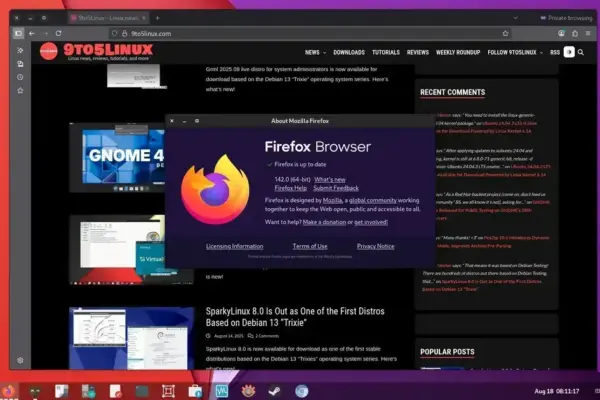Click the Make a donation link
The height and width of the screenshot is (400, 600).
pos(324,222)
